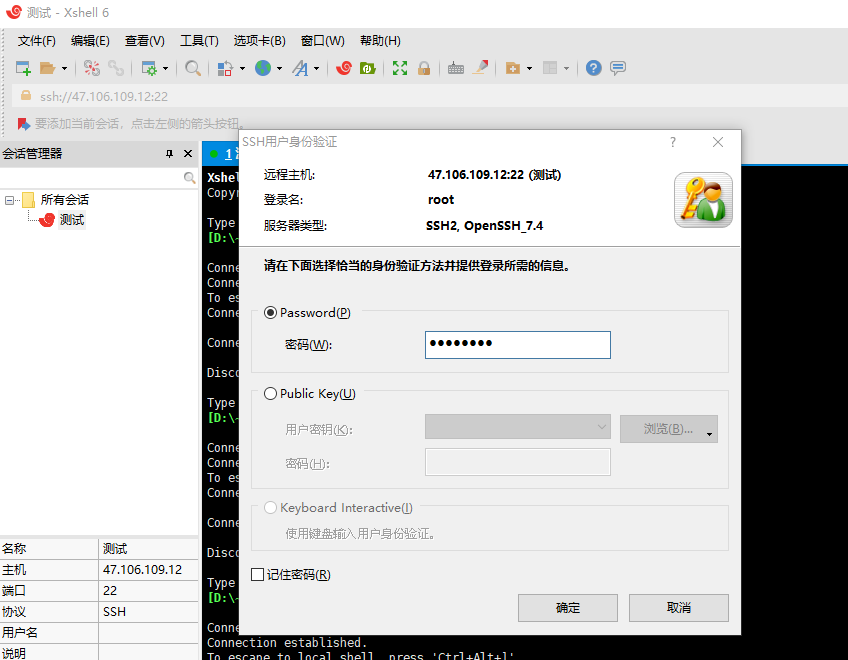The height and width of the screenshot is (660, 848).
Task: Open Xftp green folder toolbar icon
Action: (368, 68)
